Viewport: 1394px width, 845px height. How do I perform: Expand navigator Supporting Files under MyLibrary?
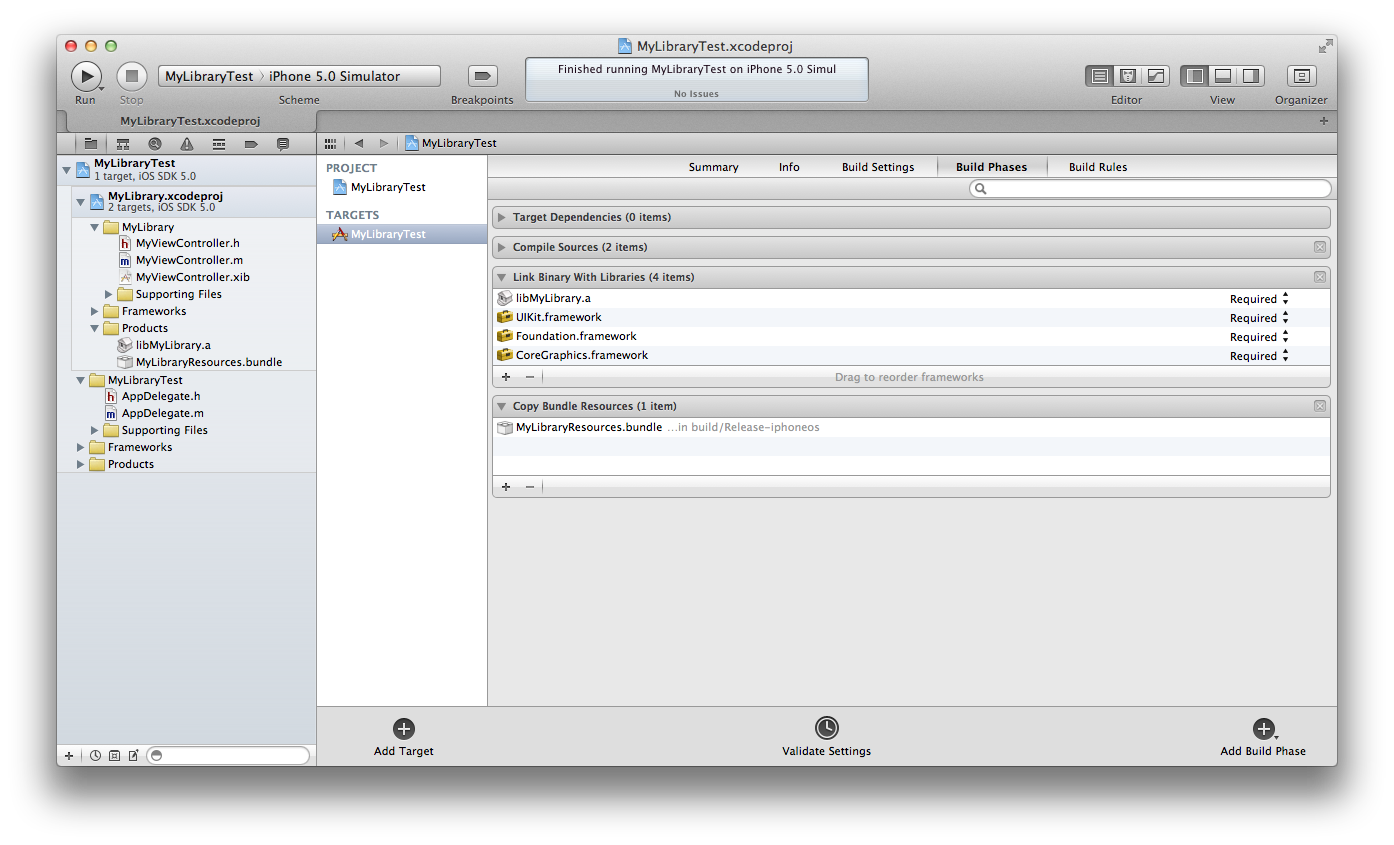pos(109,294)
